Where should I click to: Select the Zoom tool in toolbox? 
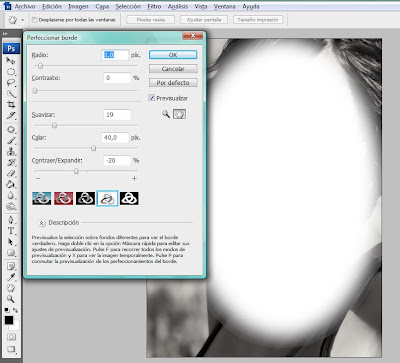[11, 299]
